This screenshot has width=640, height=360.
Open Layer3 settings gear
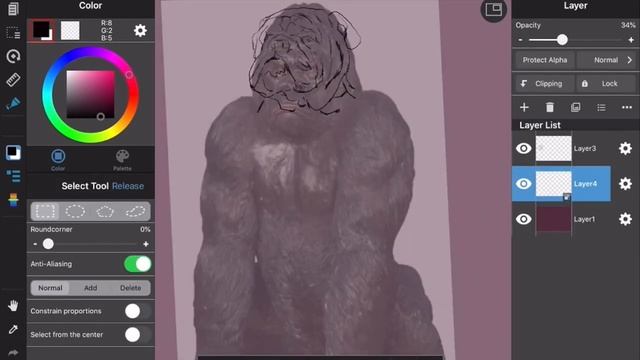625,149
